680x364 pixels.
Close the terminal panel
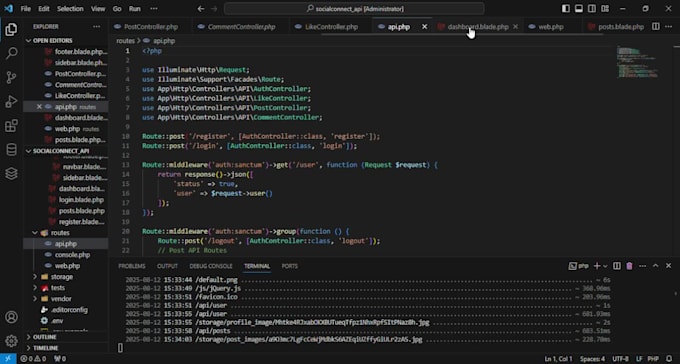pos(668,266)
